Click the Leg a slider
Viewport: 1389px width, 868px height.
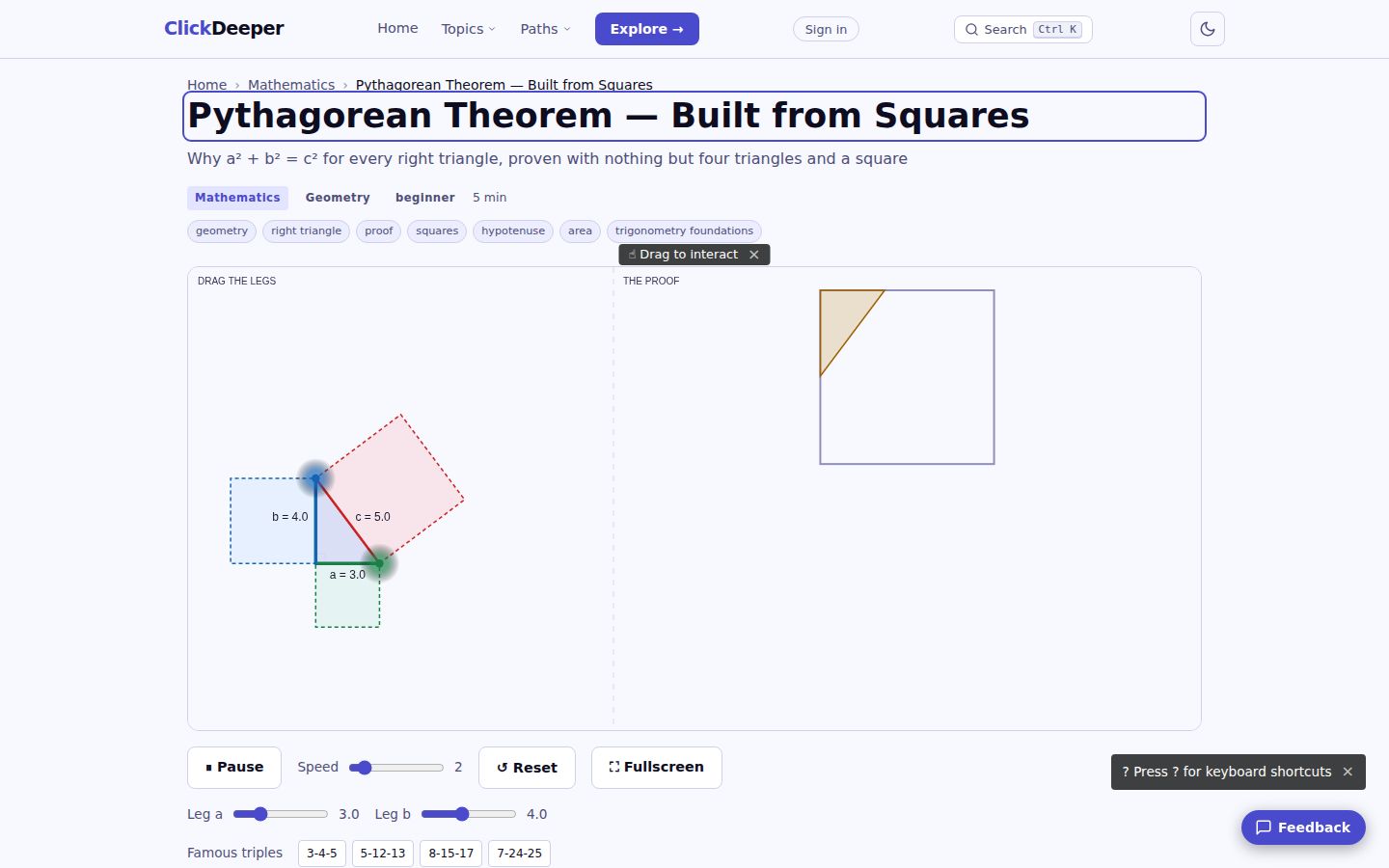coord(281,814)
